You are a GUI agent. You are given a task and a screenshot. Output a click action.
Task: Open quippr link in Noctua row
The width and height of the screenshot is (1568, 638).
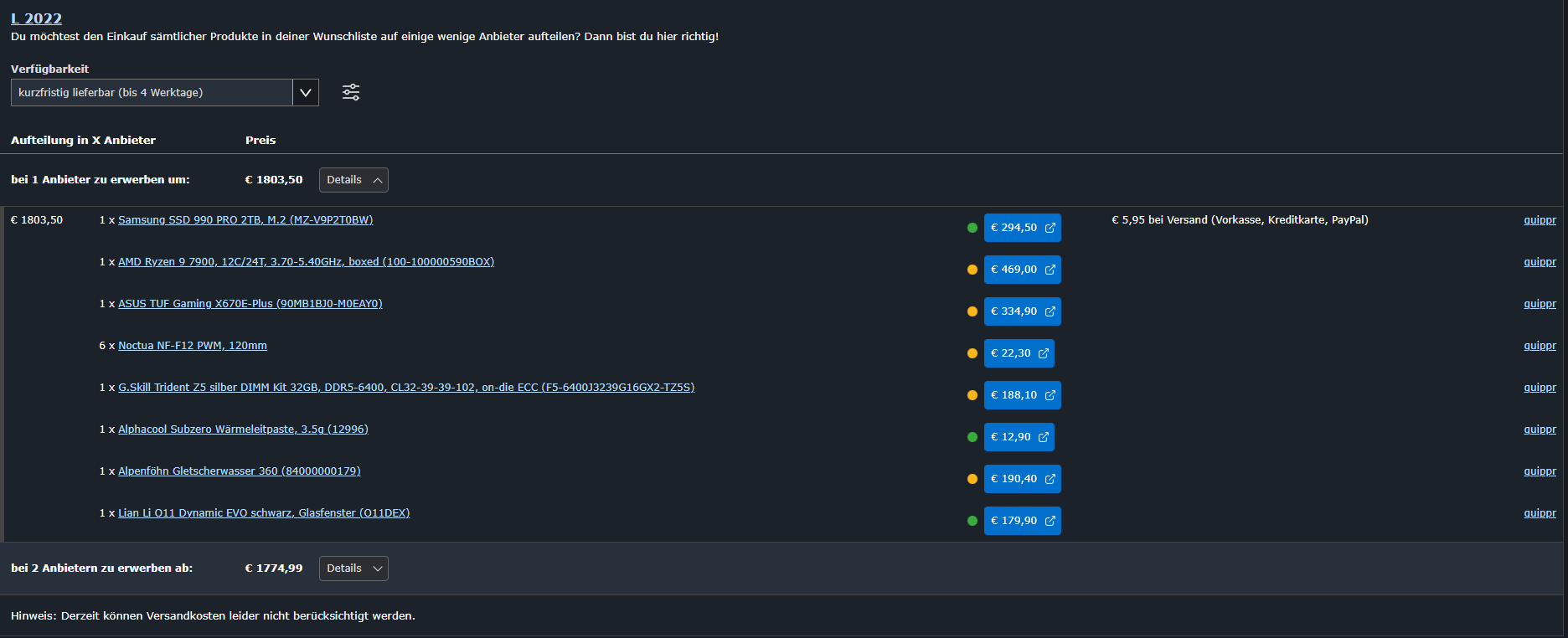click(x=1540, y=346)
